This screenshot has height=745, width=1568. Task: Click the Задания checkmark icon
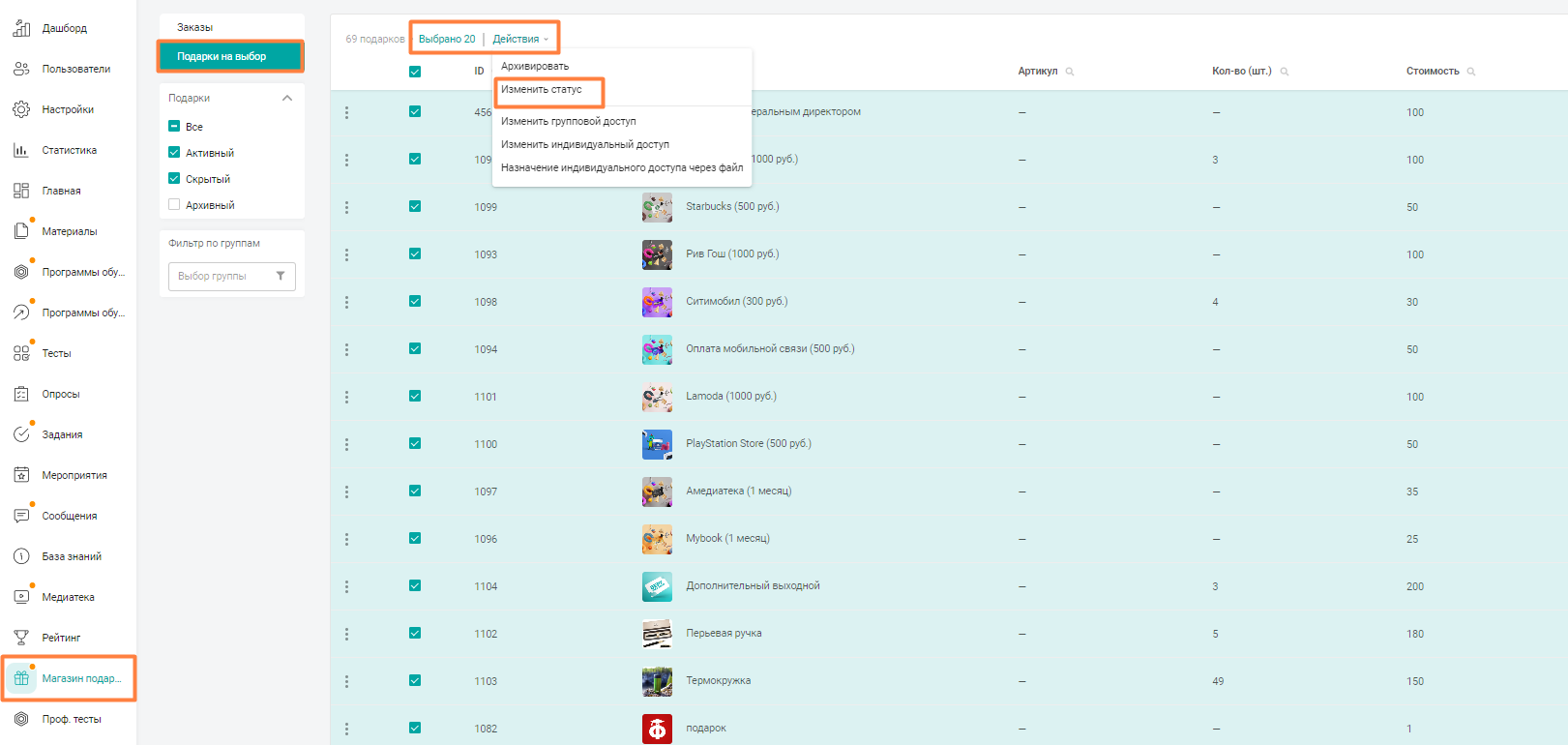pyautogui.click(x=21, y=434)
